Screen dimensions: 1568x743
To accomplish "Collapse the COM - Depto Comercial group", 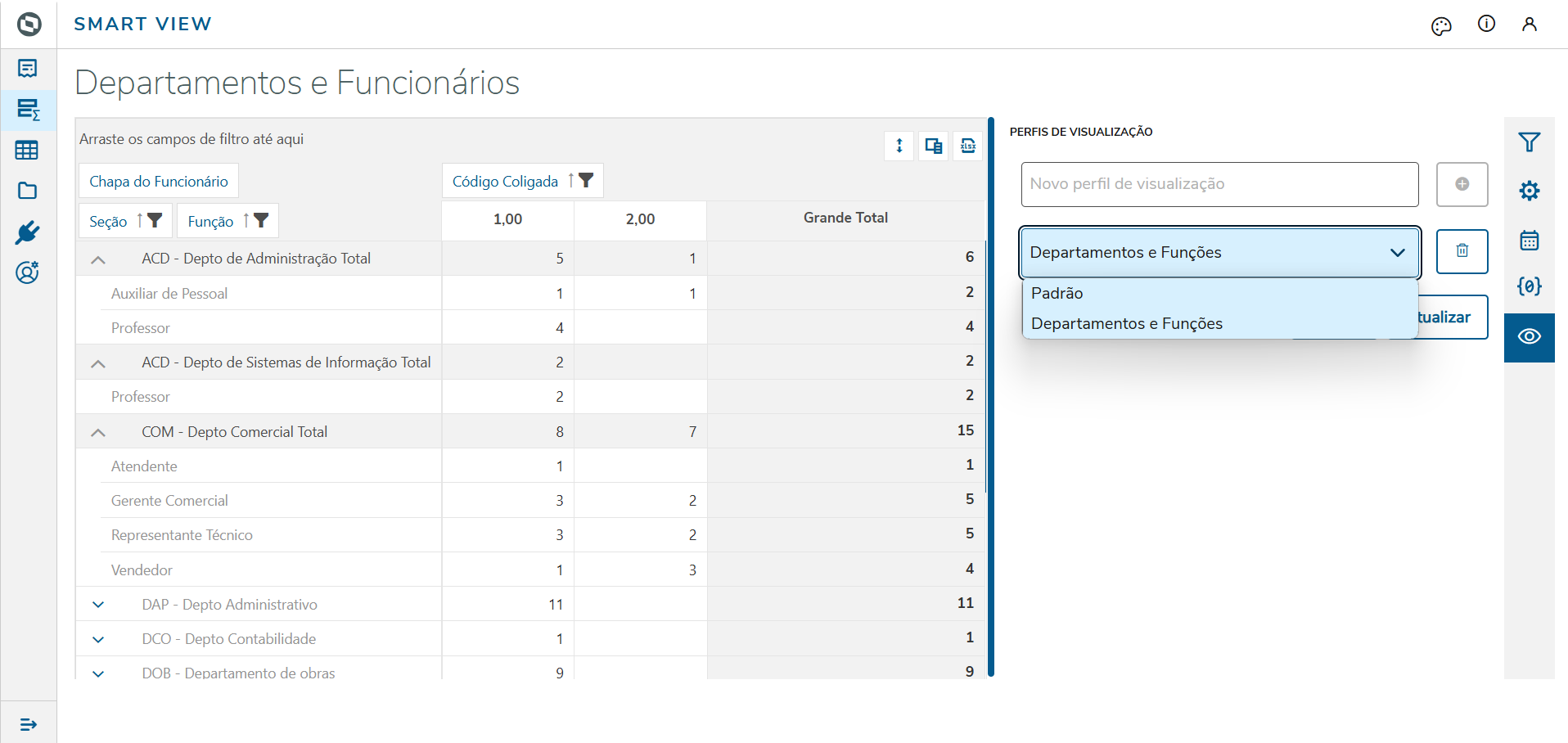I will pos(98,432).
